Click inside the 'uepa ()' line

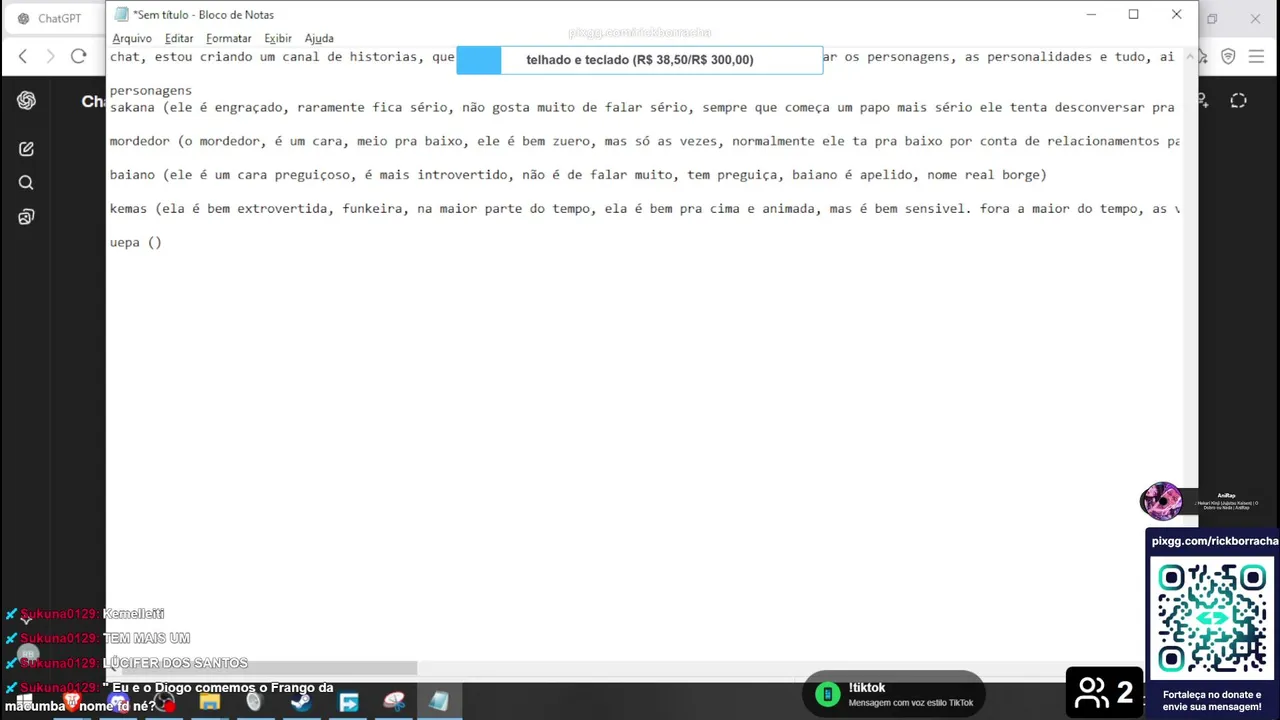(135, 242)
